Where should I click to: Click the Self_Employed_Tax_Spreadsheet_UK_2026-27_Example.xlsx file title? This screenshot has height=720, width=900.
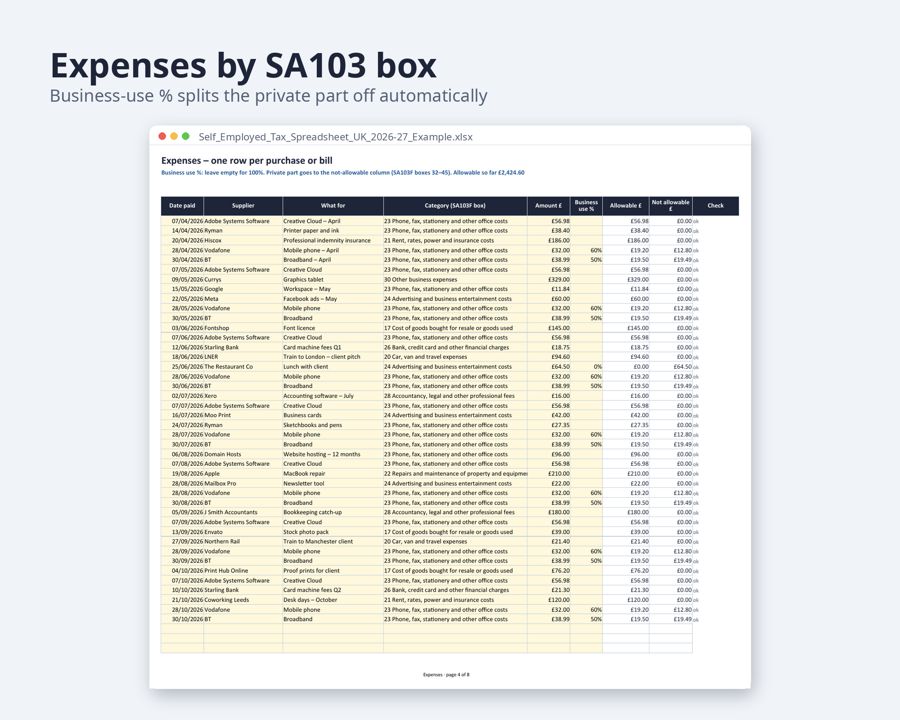pos(336,137)
